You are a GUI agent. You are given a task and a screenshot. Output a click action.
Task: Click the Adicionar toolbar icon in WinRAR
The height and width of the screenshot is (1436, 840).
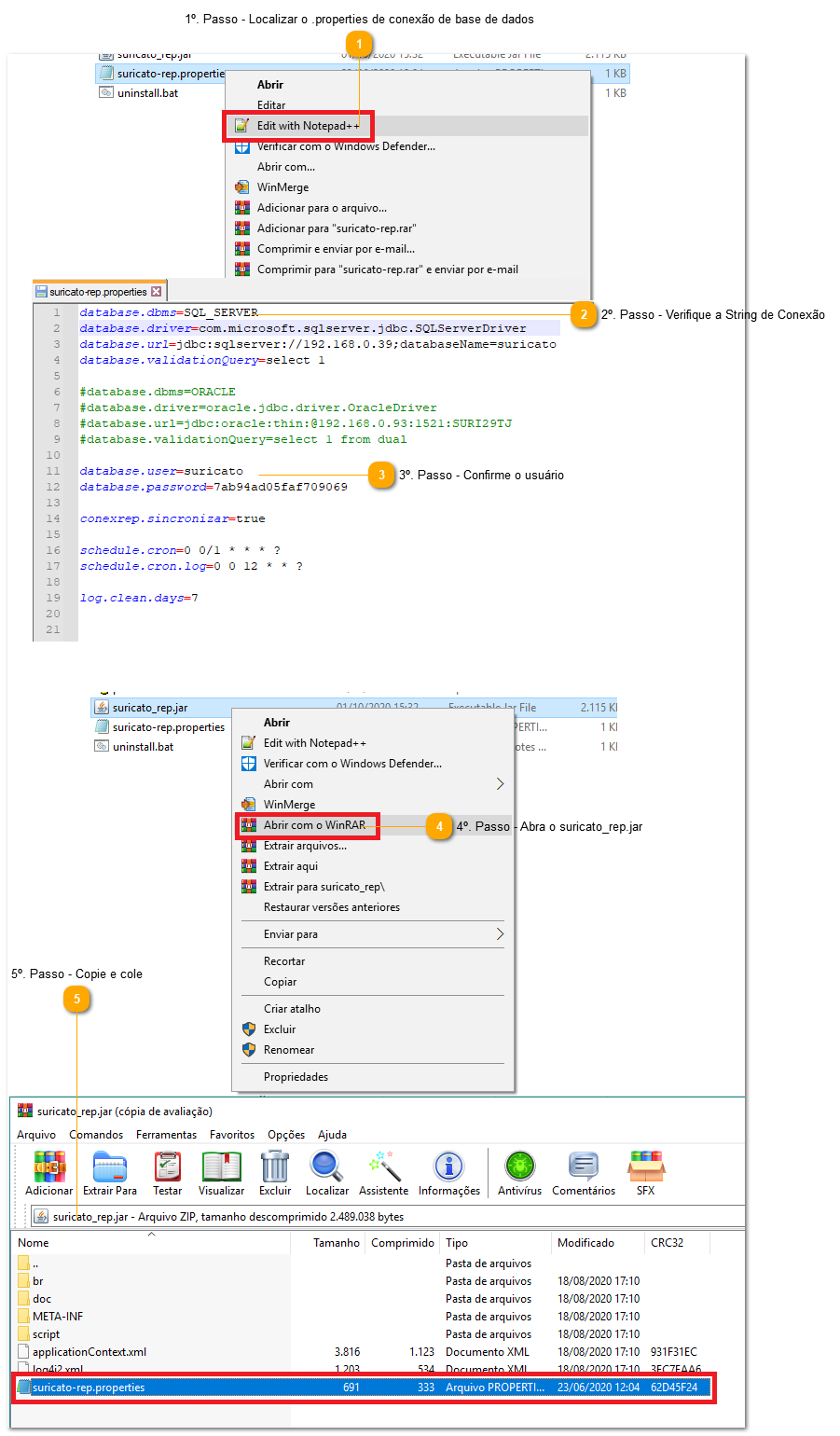click(49, 1167)
